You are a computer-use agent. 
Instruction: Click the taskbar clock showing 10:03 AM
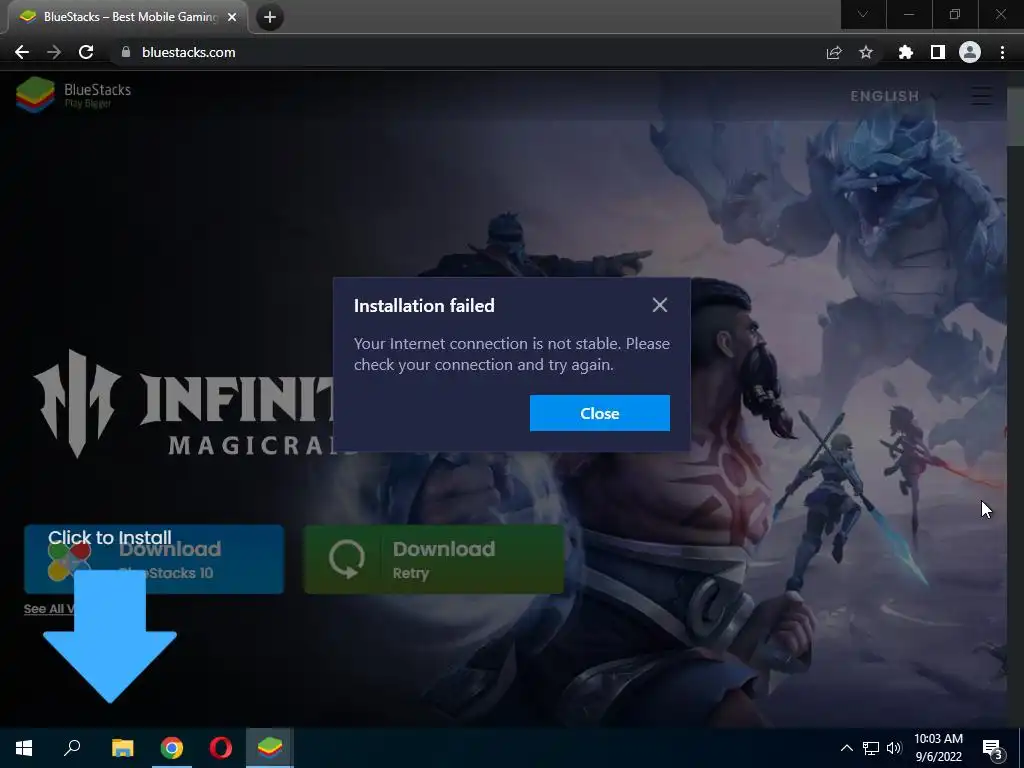point(938,748)
